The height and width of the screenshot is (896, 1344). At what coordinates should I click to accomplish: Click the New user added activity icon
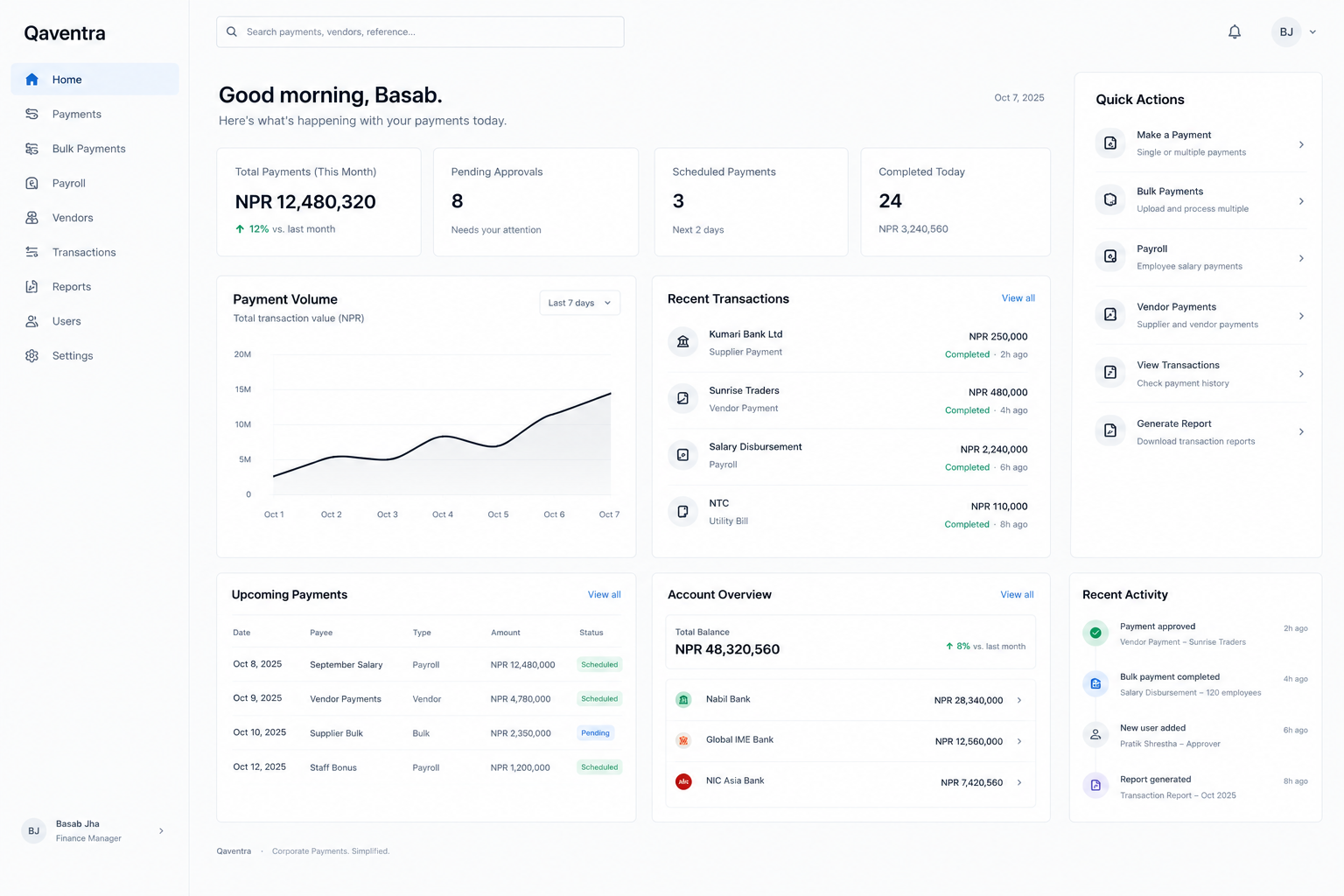tap(1095, 735)
